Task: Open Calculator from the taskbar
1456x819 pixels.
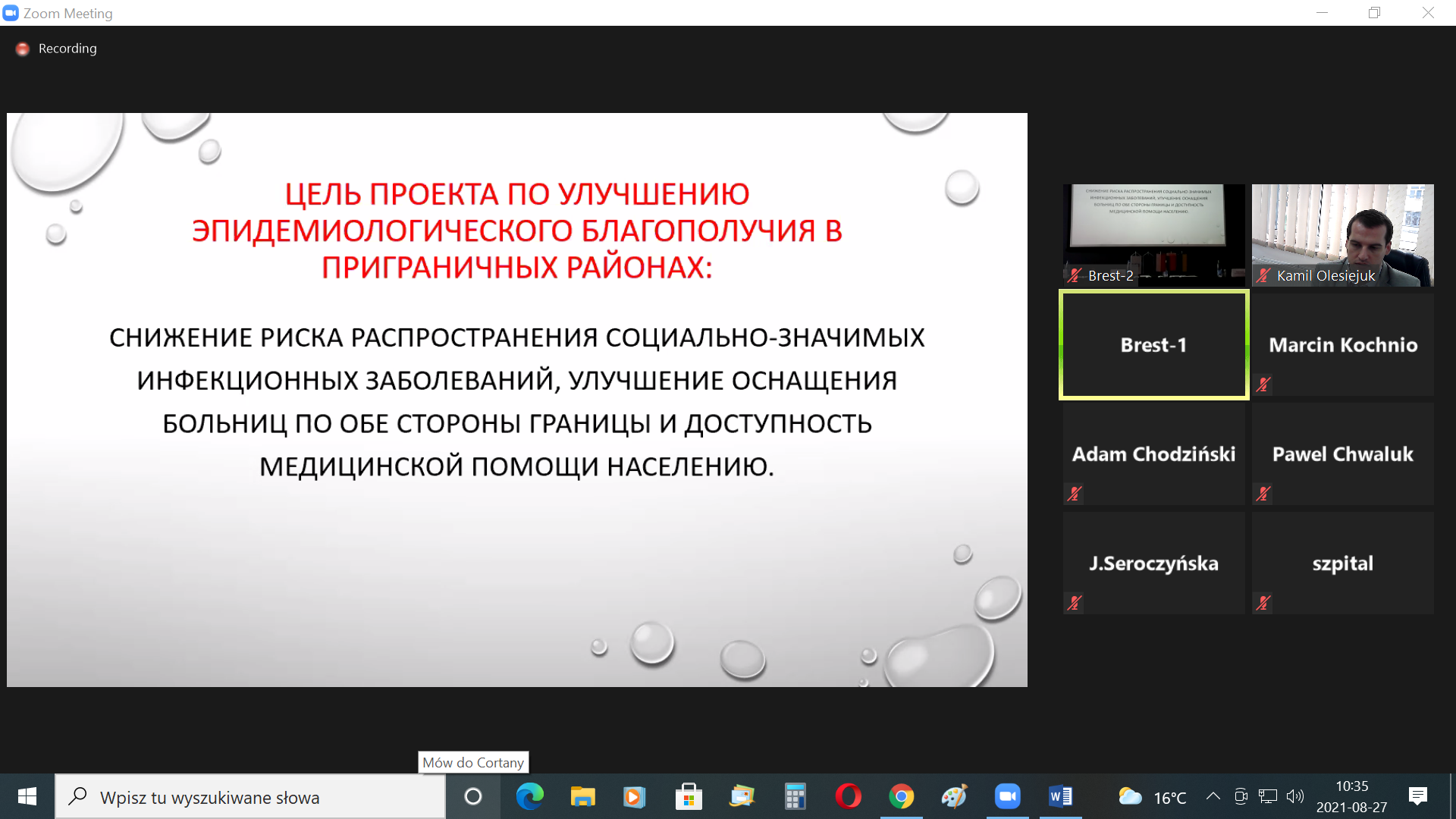Action: pyautogui.click(x=795, y=796)
